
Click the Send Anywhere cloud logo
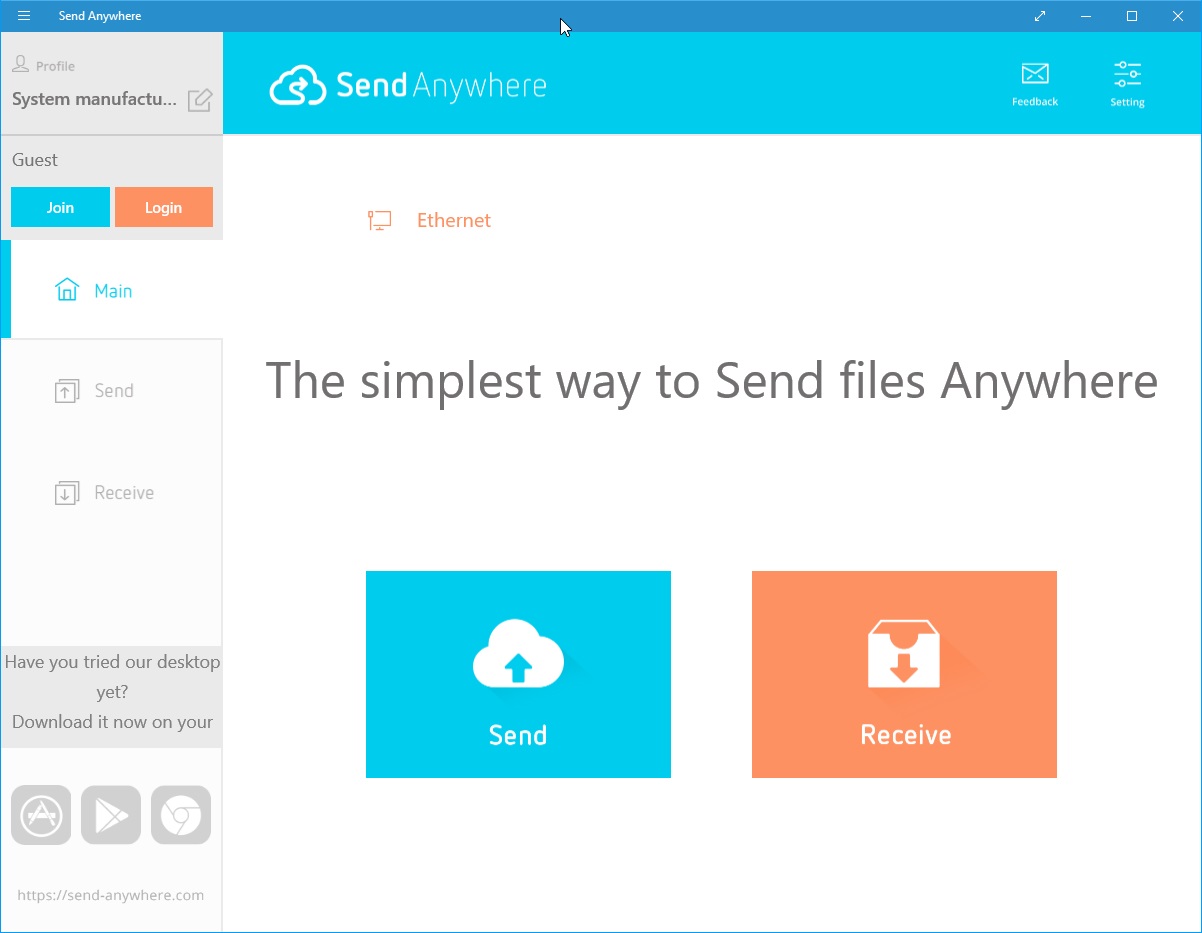299,83
